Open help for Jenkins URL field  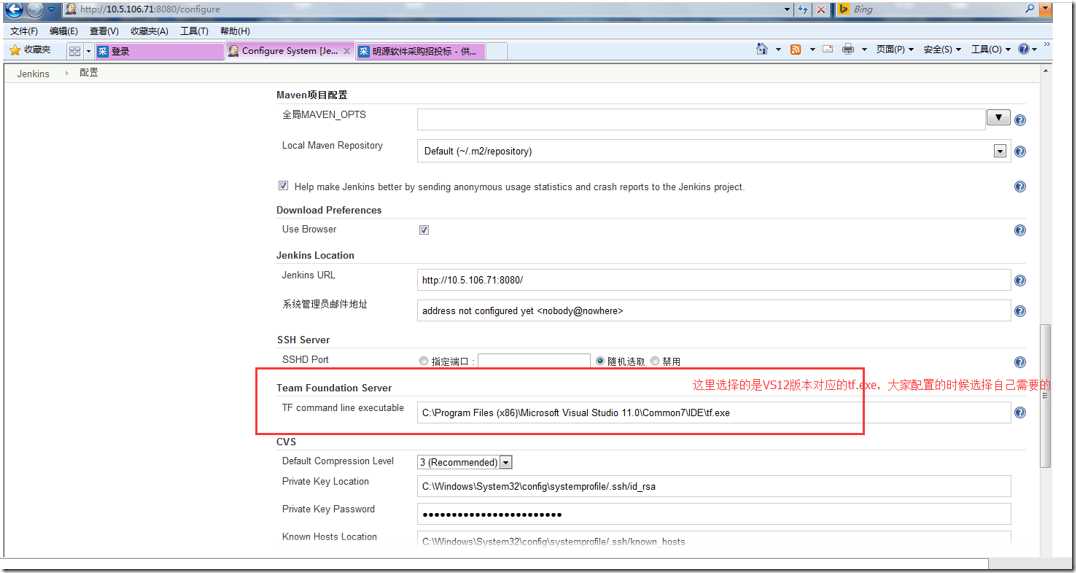(1020, 280)
